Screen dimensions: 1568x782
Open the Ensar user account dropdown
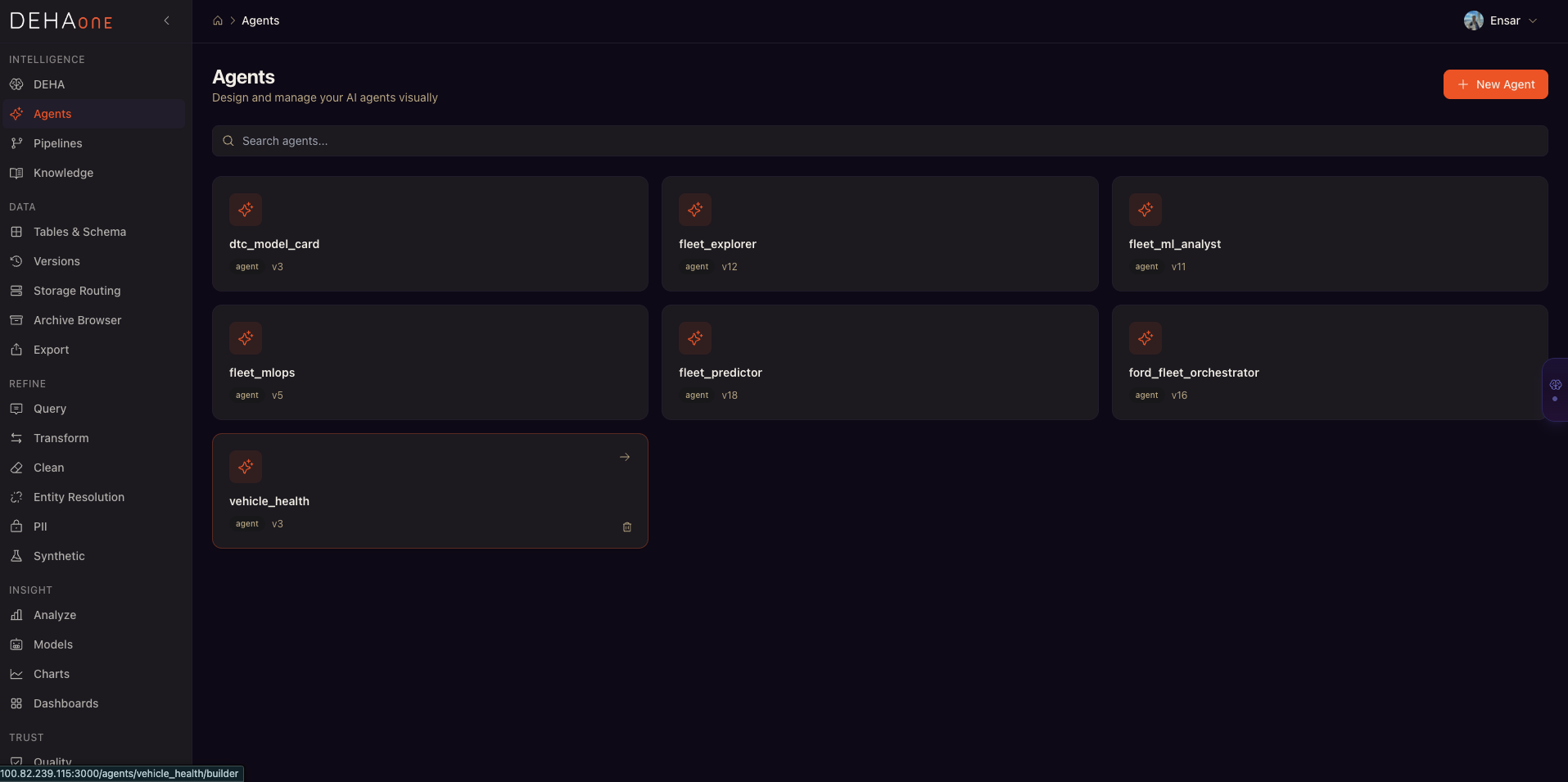1533,21
